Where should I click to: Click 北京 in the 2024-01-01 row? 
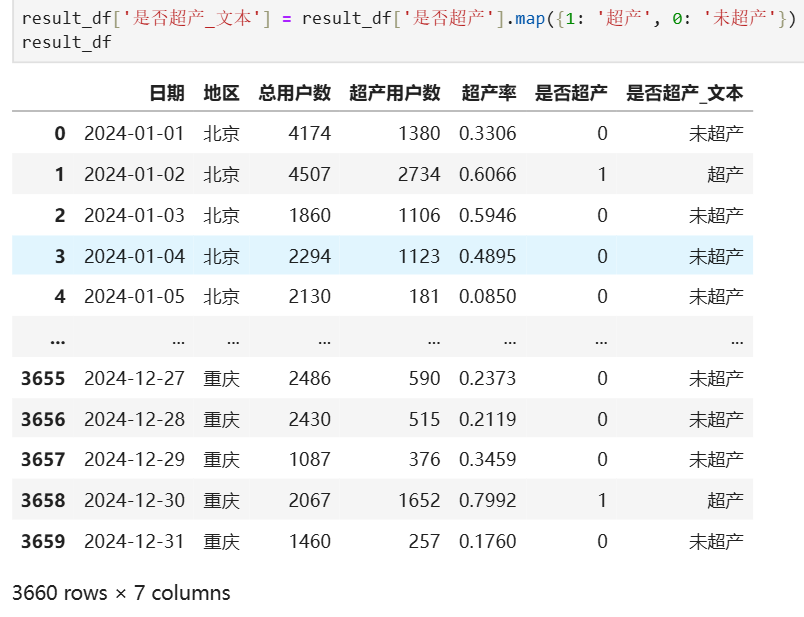coord(222,133)
